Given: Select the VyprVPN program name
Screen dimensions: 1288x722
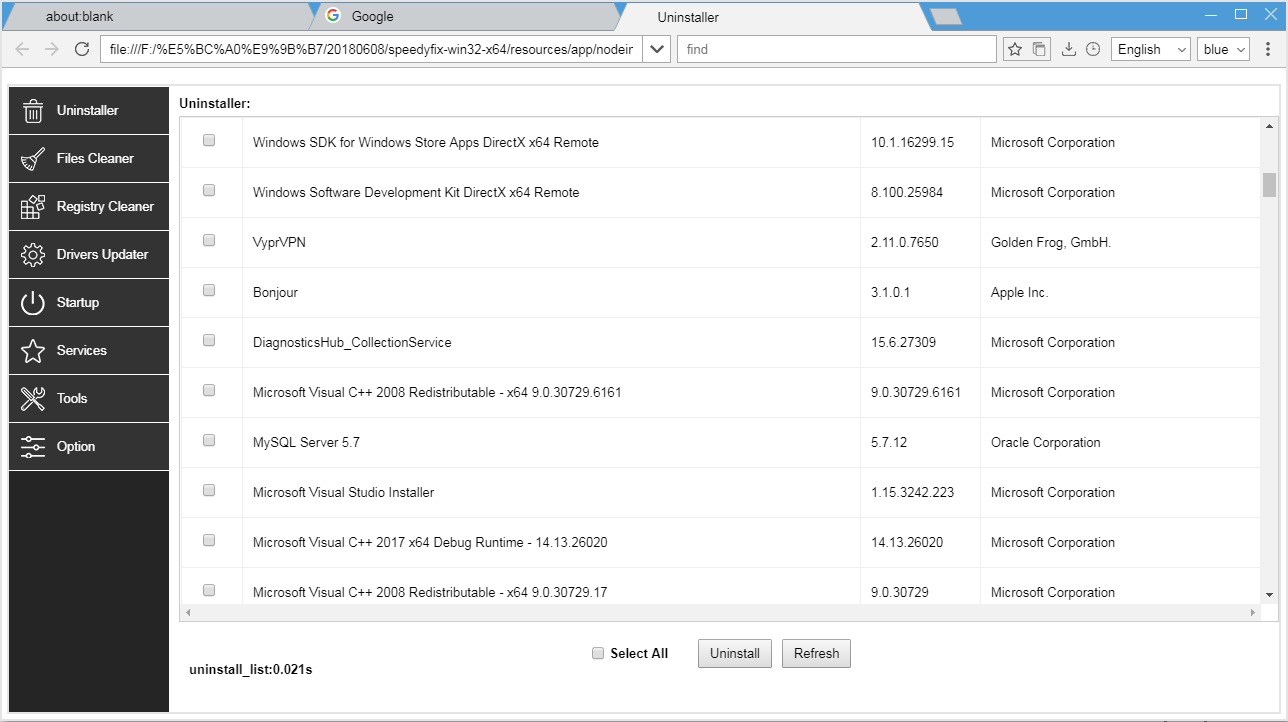Looking at the screenshot, I should 279,242.
